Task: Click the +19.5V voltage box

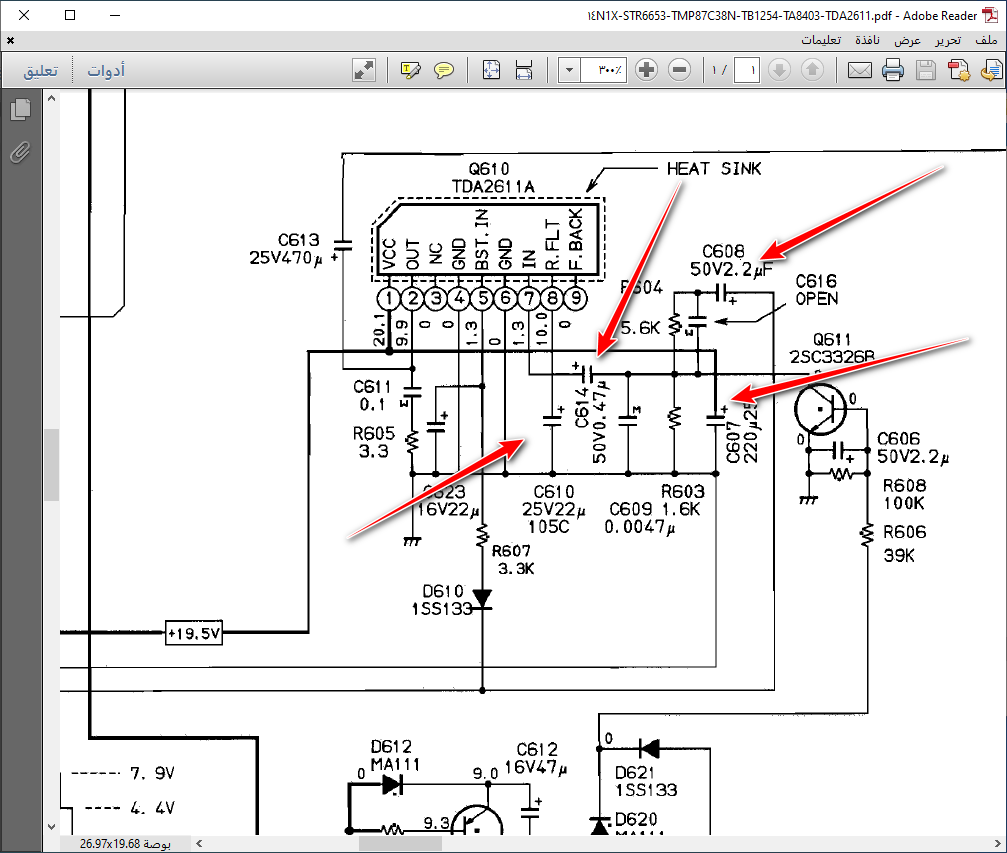Action: (194, 633)
